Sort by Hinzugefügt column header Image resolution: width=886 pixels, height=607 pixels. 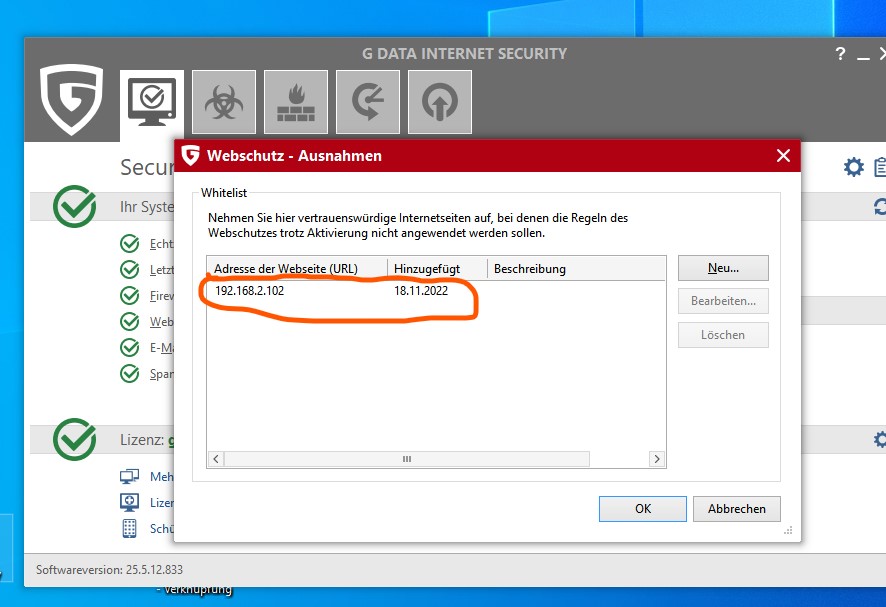[x=426, y=268]
